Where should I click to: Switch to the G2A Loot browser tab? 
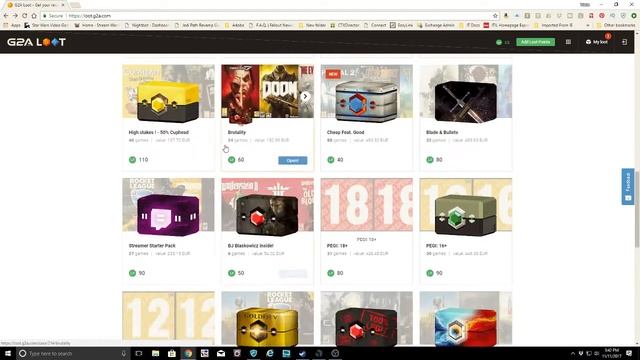(36, 5)
